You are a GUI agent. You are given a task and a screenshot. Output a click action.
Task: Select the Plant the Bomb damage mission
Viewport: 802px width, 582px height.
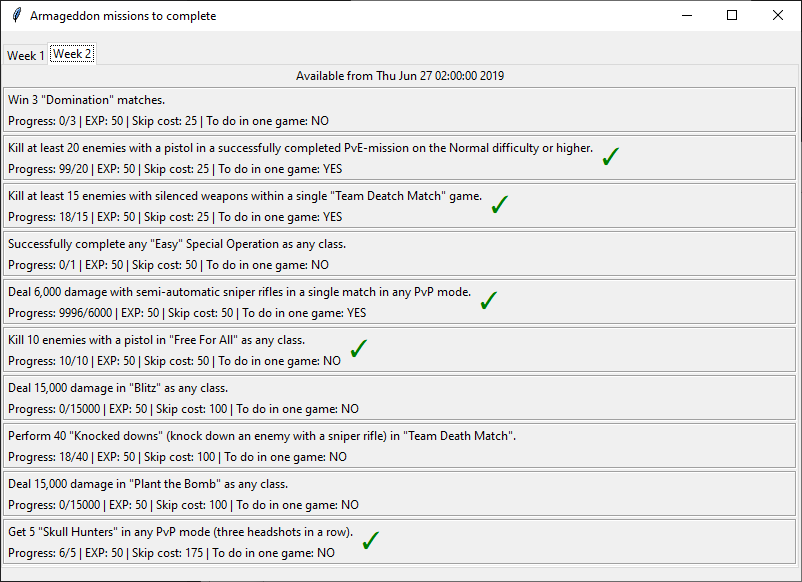point(399,494)
